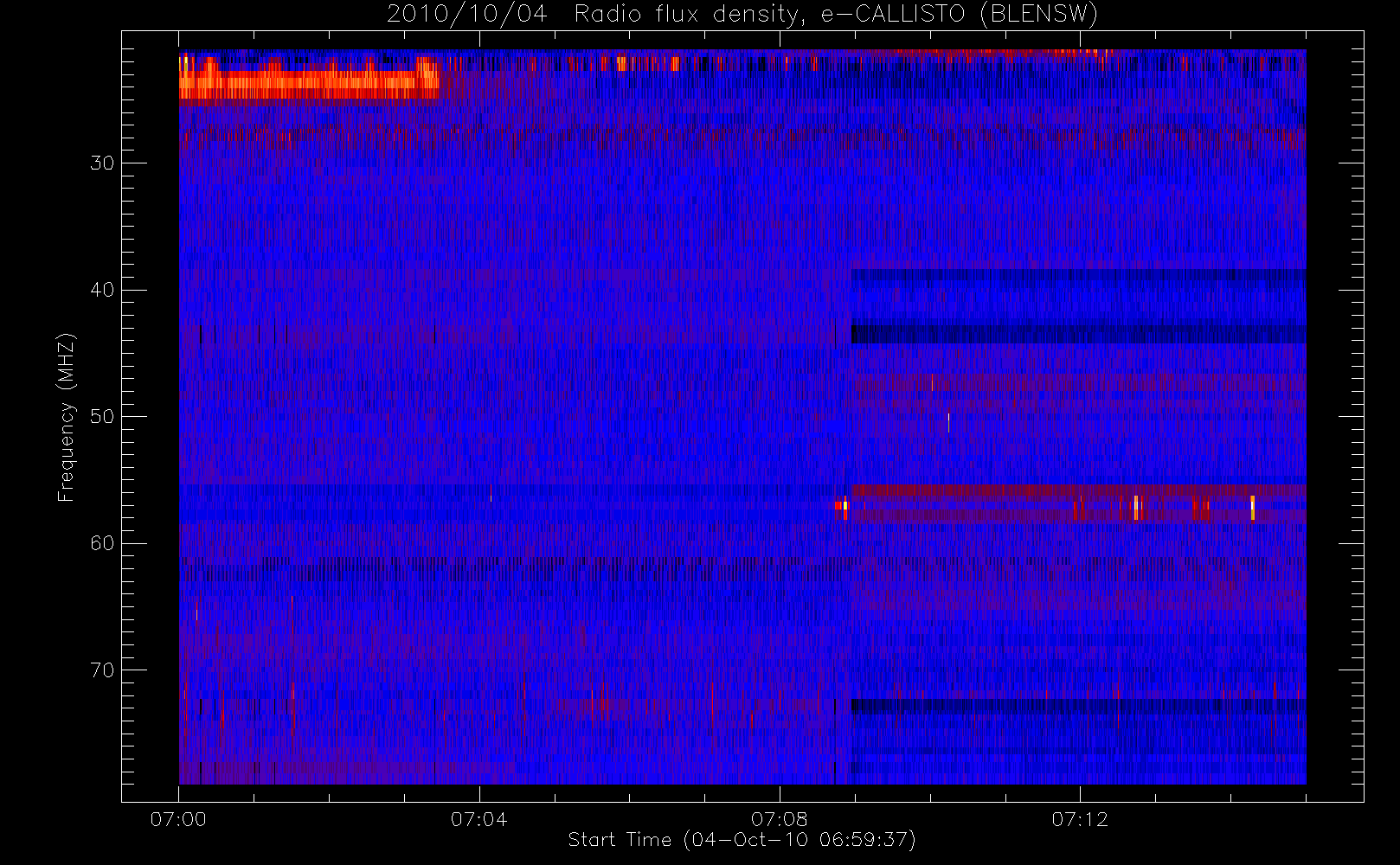Viewport: 1400px width, 865px height.
Task: Click the 07:00 time tick label
Action: 178,819
